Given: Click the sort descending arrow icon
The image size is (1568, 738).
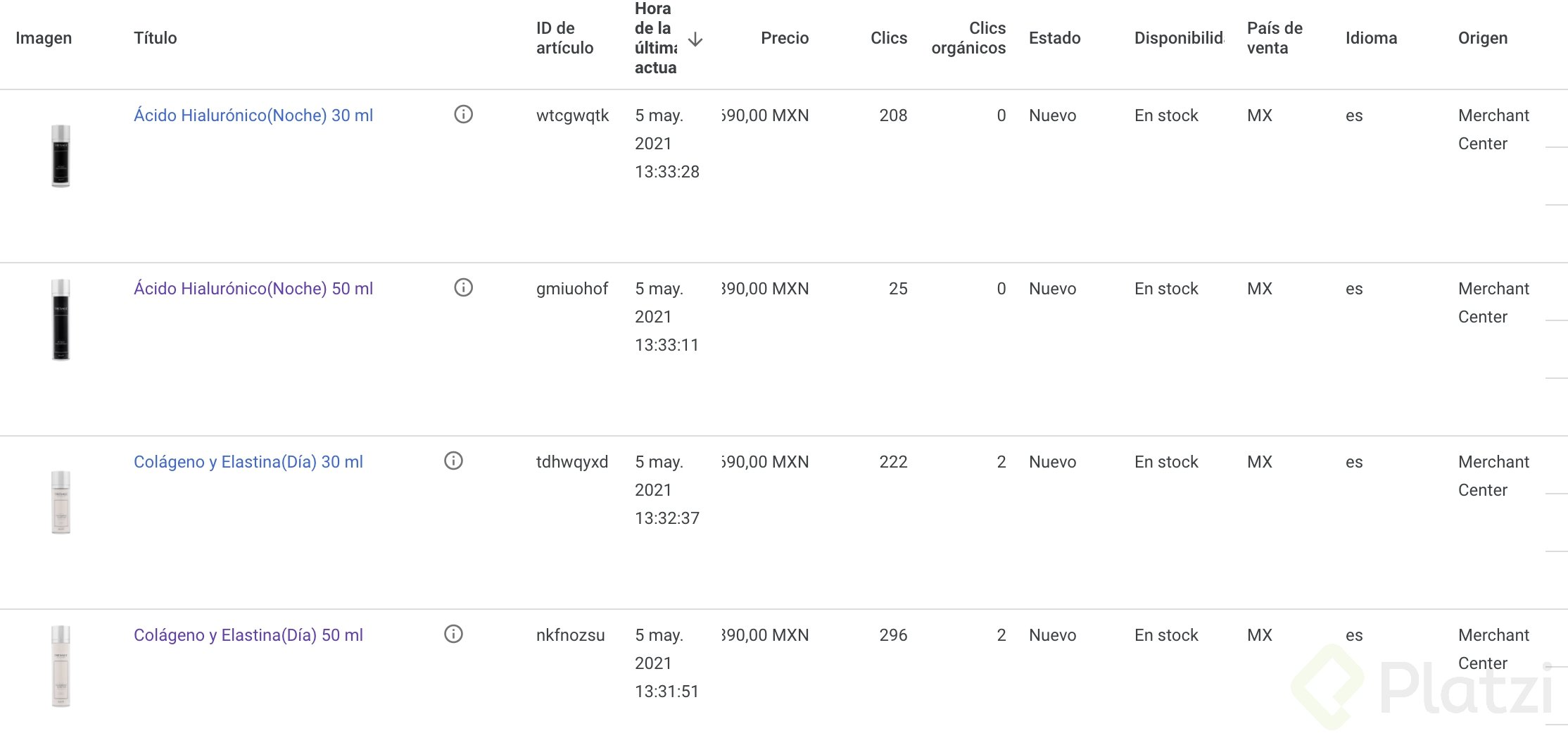Looking at the screenshot, I should 695,39.
